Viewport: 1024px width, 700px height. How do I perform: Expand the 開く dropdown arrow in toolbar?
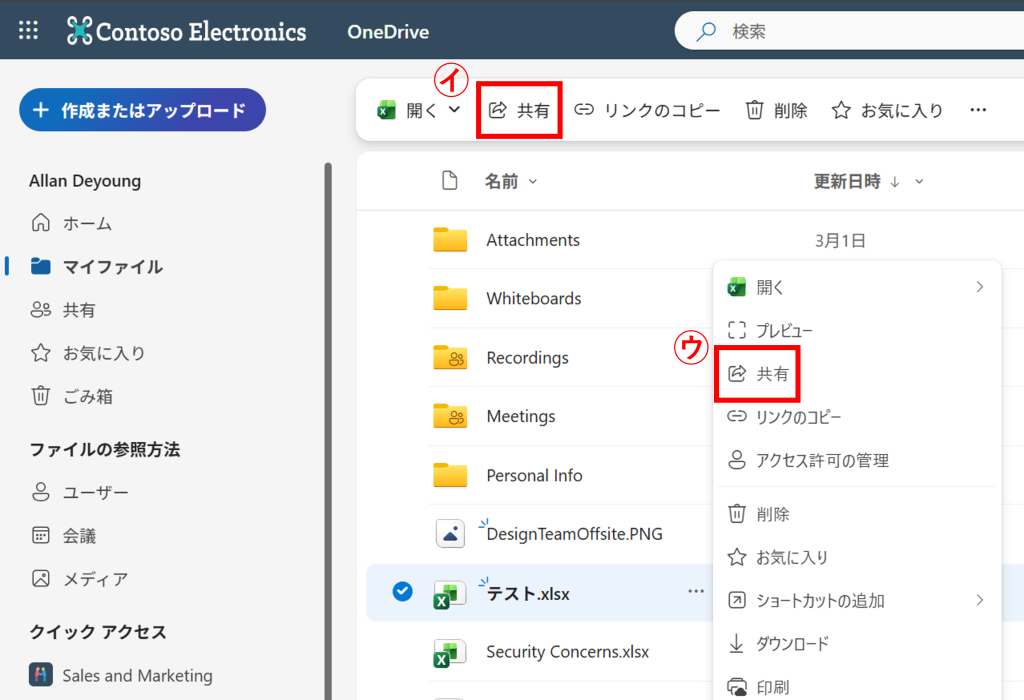point(455,109)
